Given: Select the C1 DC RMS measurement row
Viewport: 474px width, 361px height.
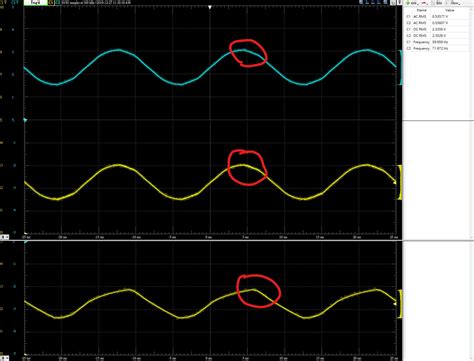Looking at the screenshot, I should click(x=437, y=29).
